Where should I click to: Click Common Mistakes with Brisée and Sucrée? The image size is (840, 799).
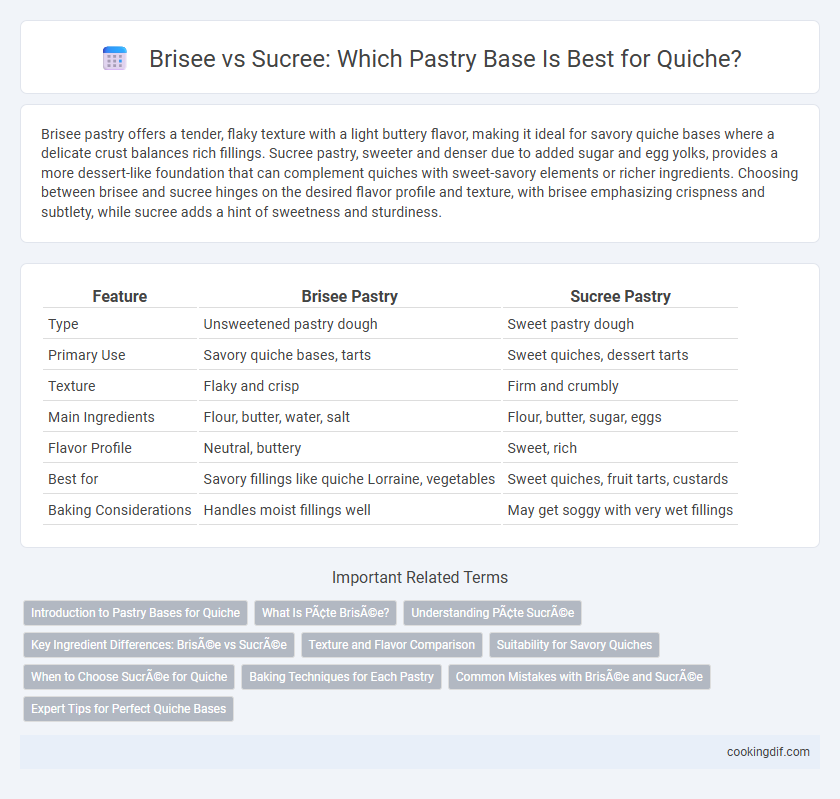coord(579,677)
